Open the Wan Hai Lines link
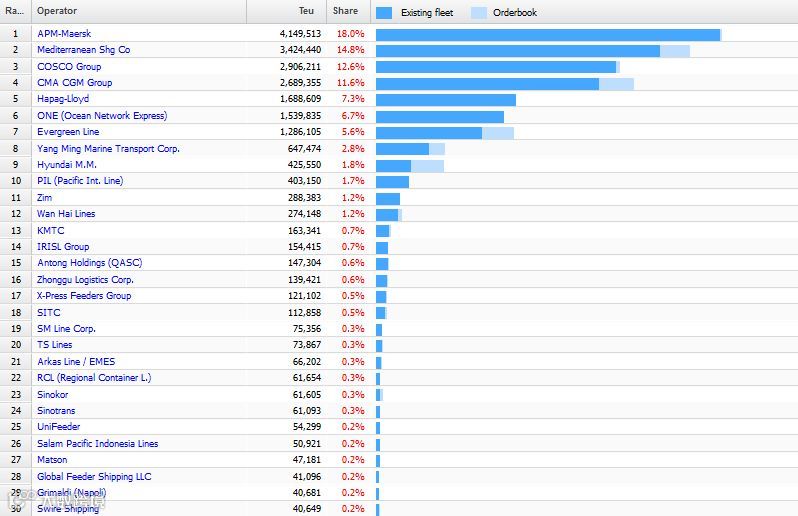This screenshot has height=516, width=798. (66, 214)
